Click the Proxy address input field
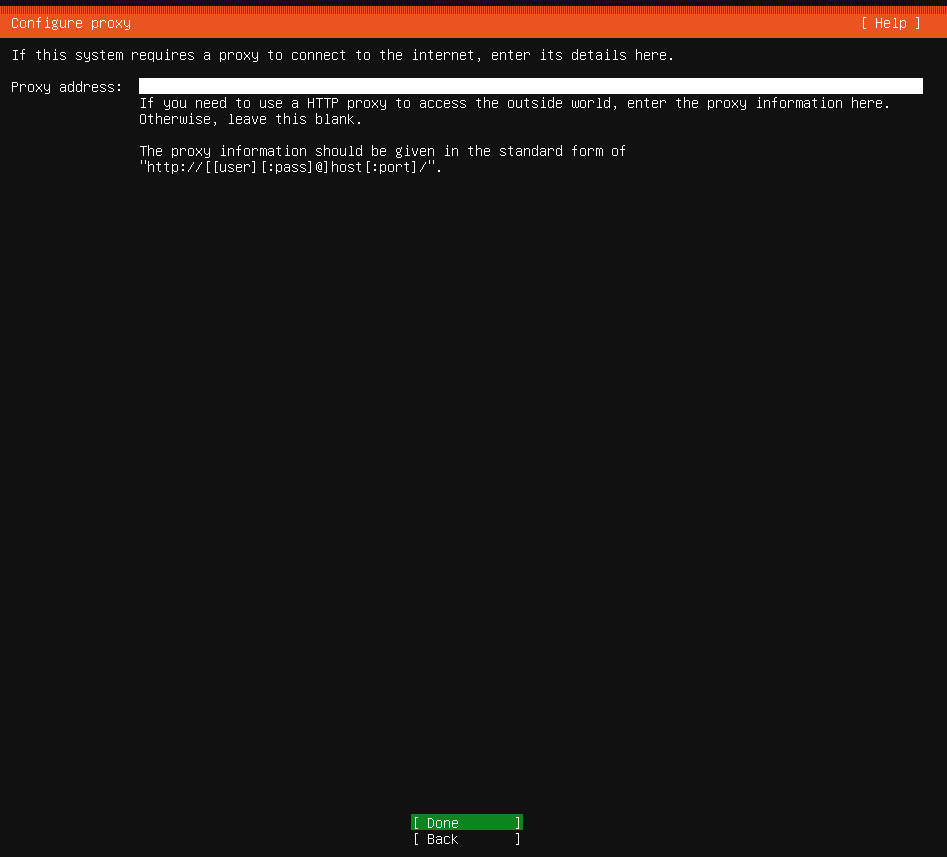947x857 pixels. pyautogui.click(x=530, y=86)
